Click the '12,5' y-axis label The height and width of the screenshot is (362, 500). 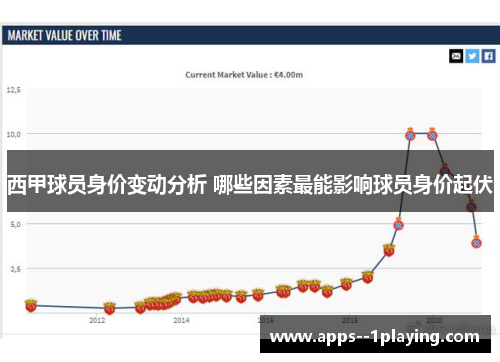point(14,90)
